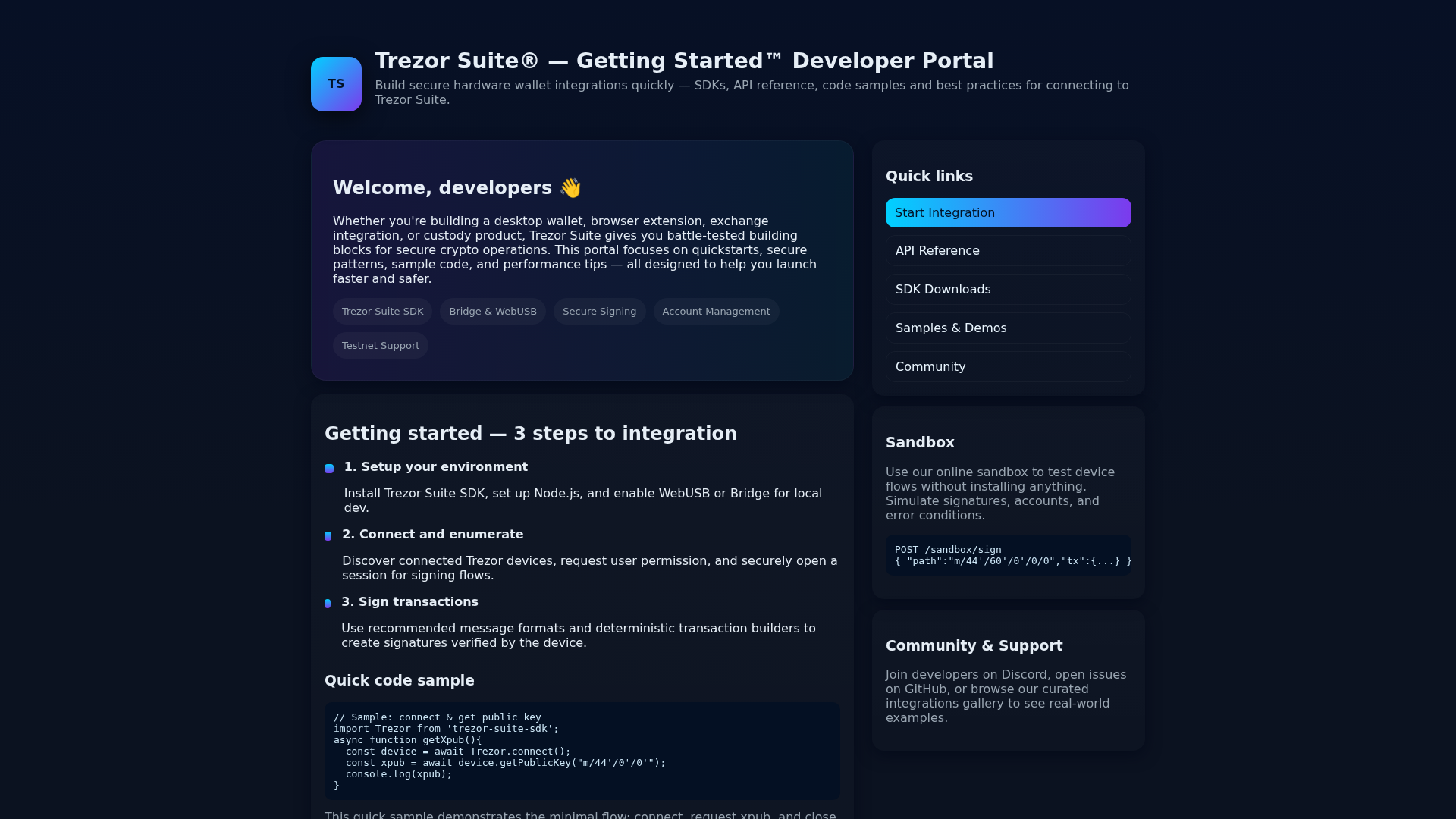Click the sandbox POST /sandbox/sign code block
This screenshot has width=1456, height=819.
[x=1009, y=555]
